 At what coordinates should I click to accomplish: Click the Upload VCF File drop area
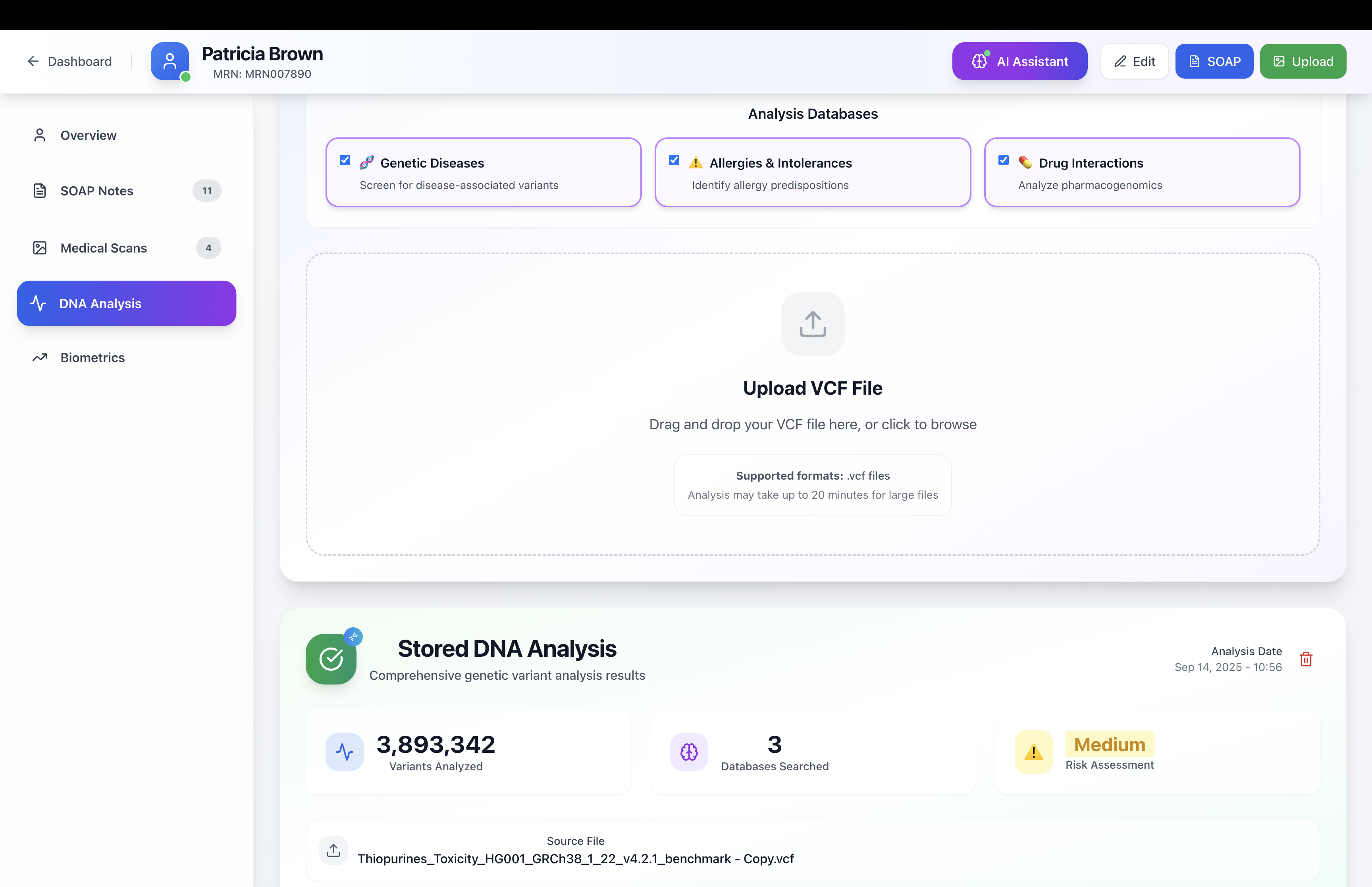pyautogui.click(x=812, y=403)
